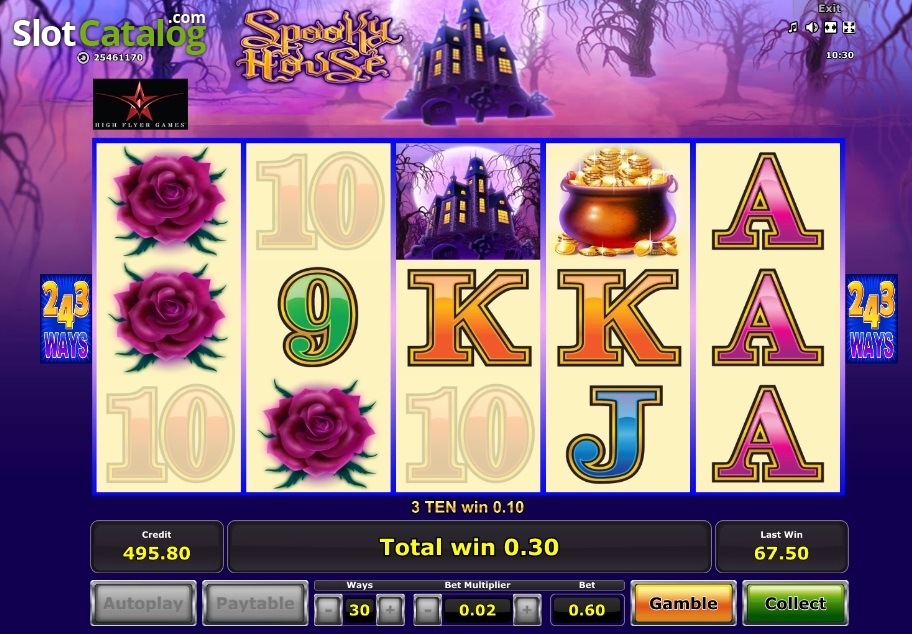Click the Collect button

(x=795, y=603)
